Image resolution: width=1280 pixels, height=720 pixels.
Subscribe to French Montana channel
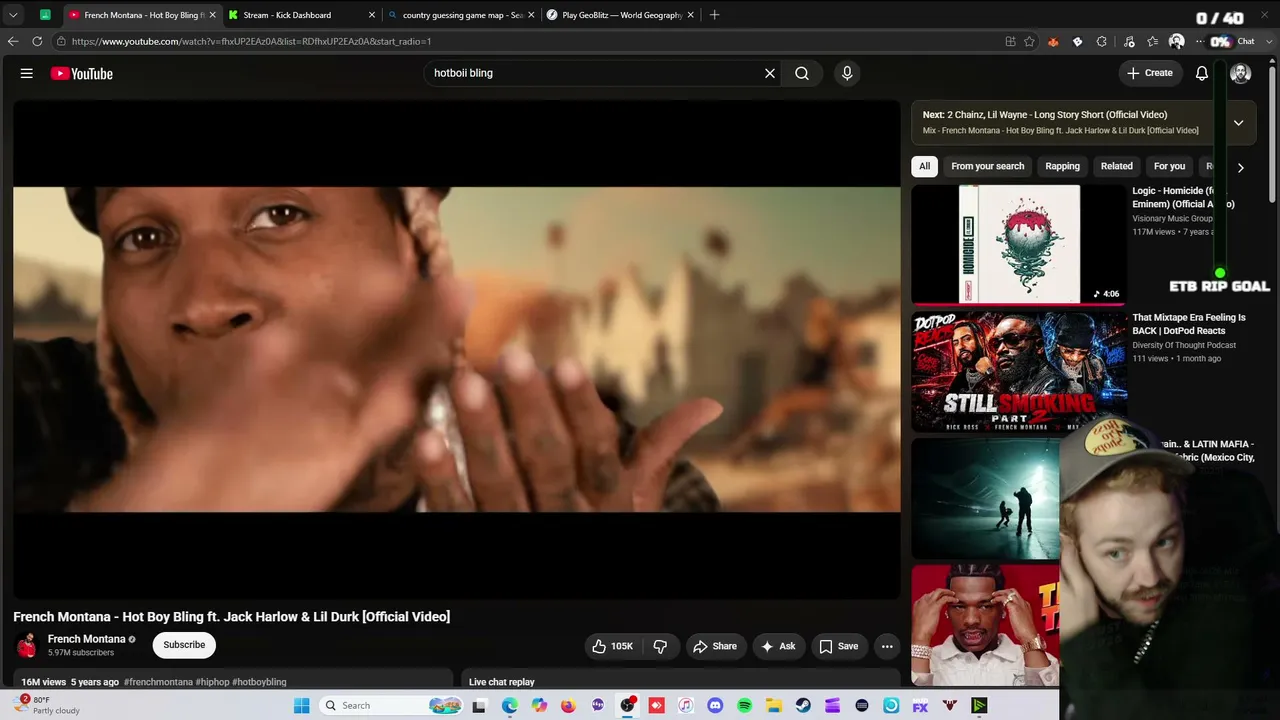click(x=184, y=645)
